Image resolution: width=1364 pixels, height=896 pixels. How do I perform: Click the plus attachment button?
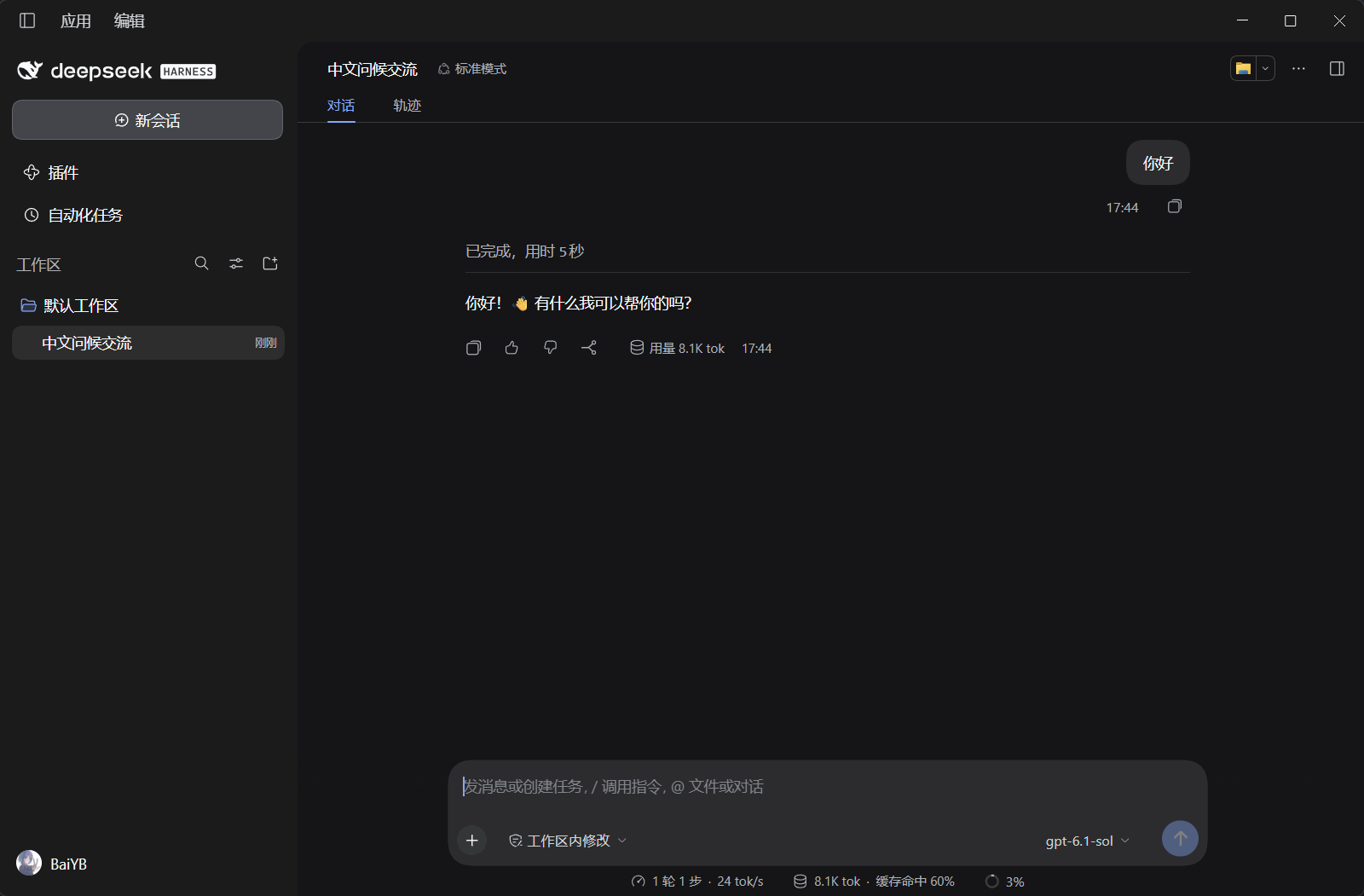tap(472, 841)
